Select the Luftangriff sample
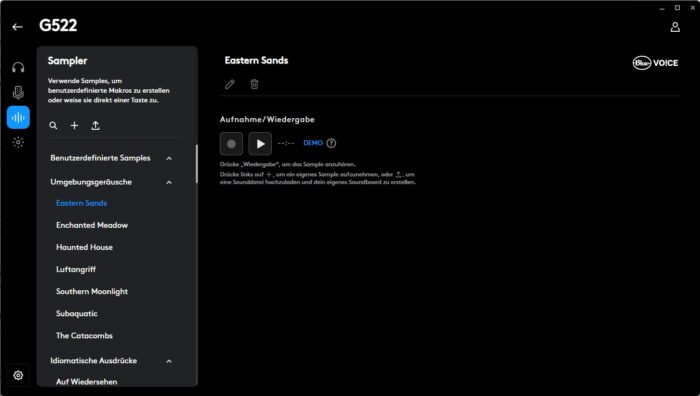 pos(76,269)
